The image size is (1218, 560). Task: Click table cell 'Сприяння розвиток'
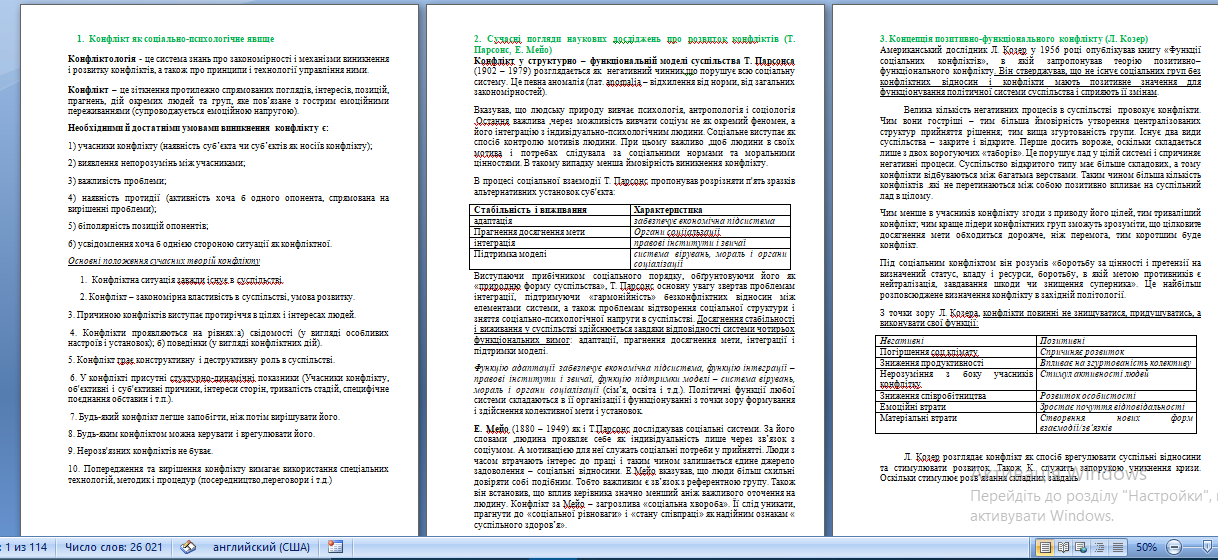(x=1080, y=352)
